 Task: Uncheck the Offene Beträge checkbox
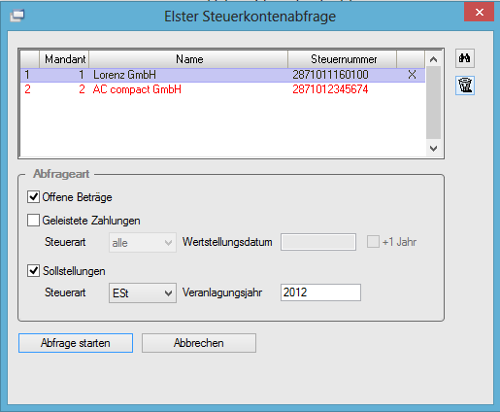pos(33,197)
